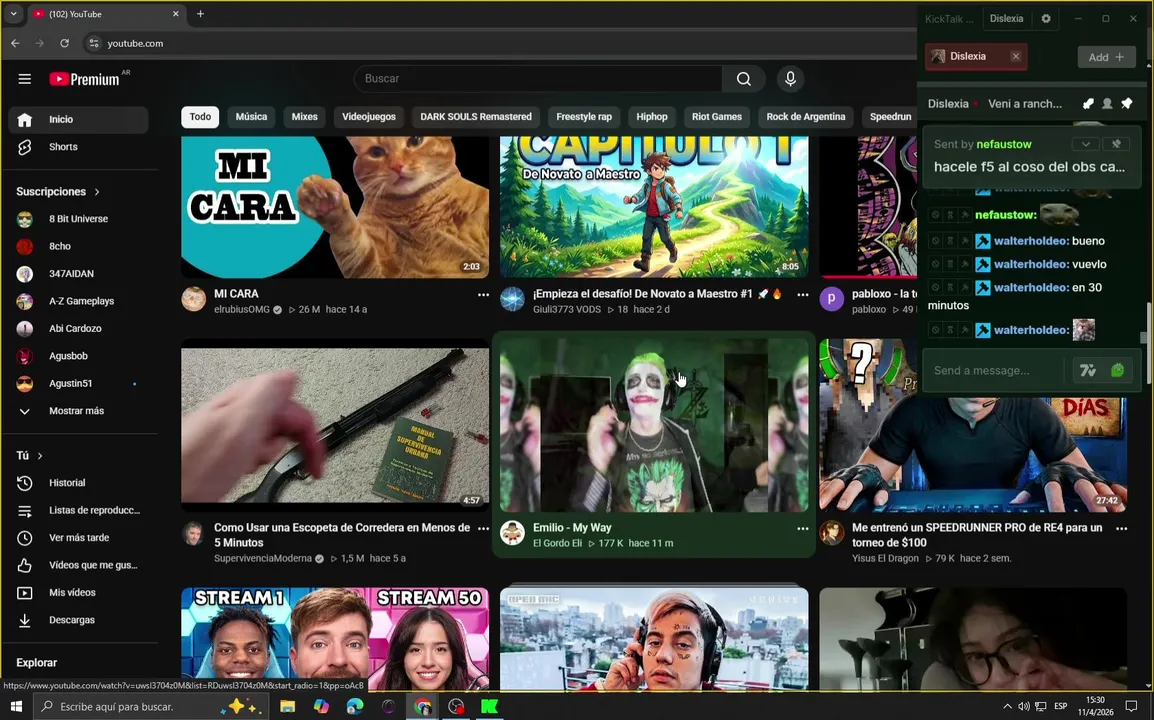Open File Explorer from taskbar
Screen dimensions: 1154x720
pos(287,707)
